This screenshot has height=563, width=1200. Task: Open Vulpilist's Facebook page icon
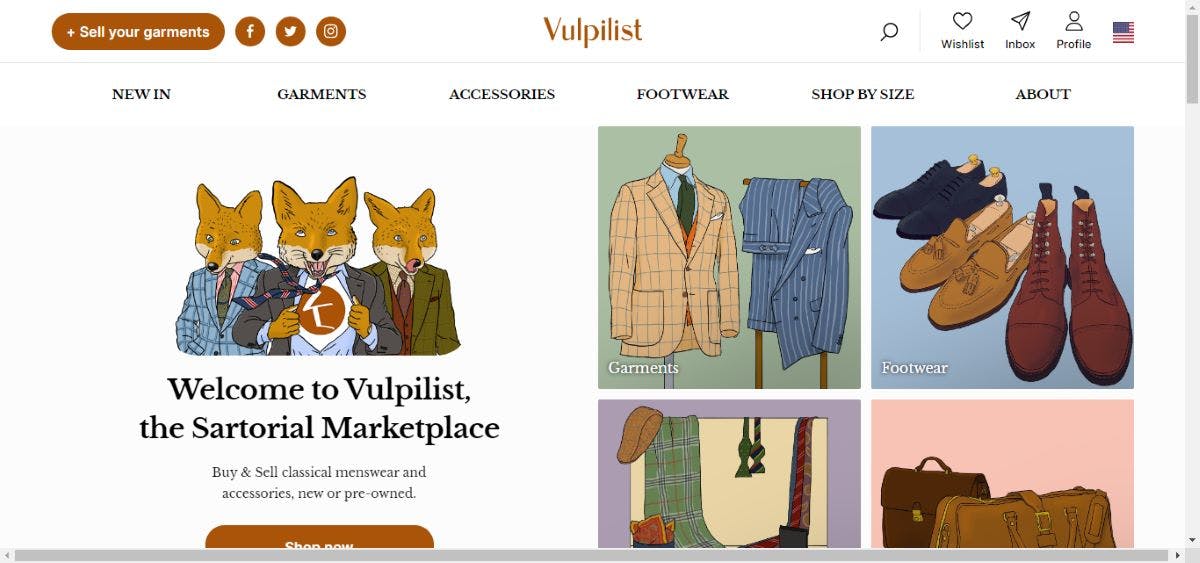tap(250, 32)
